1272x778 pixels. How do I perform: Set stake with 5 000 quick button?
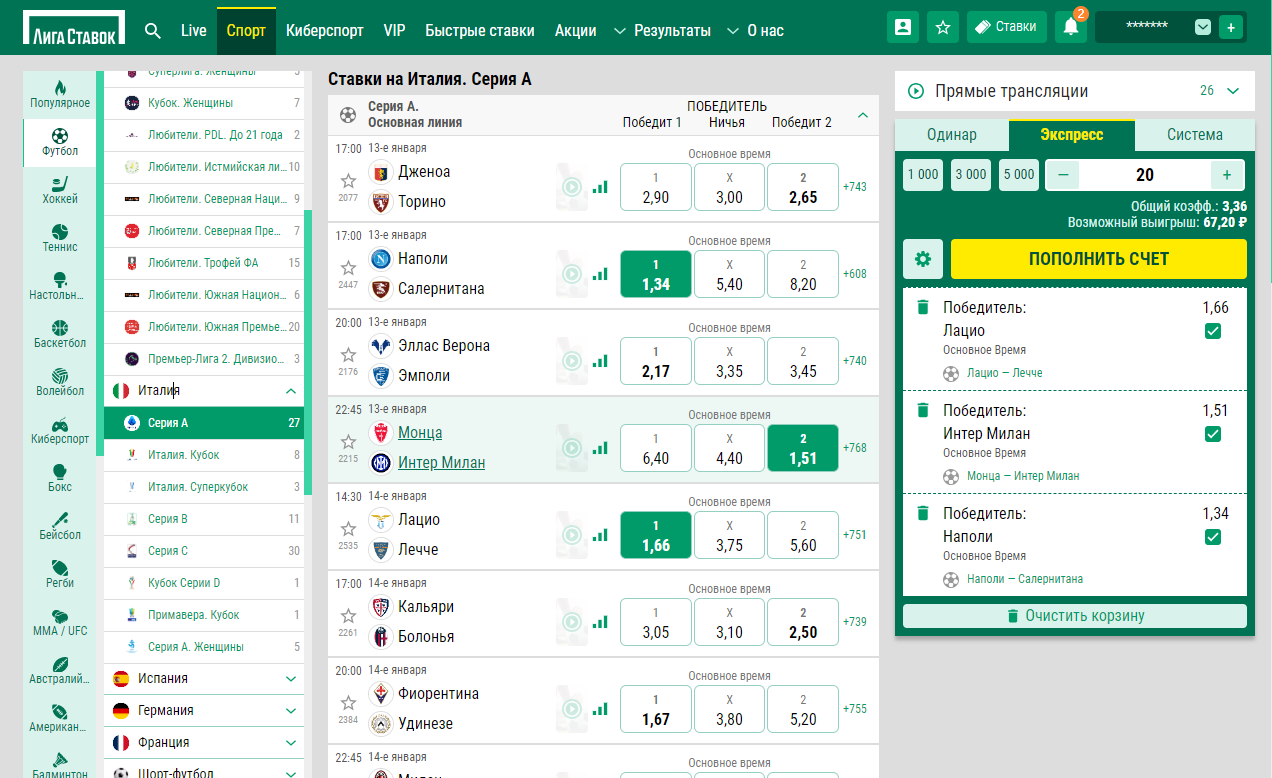click(x=1019, y=174)
